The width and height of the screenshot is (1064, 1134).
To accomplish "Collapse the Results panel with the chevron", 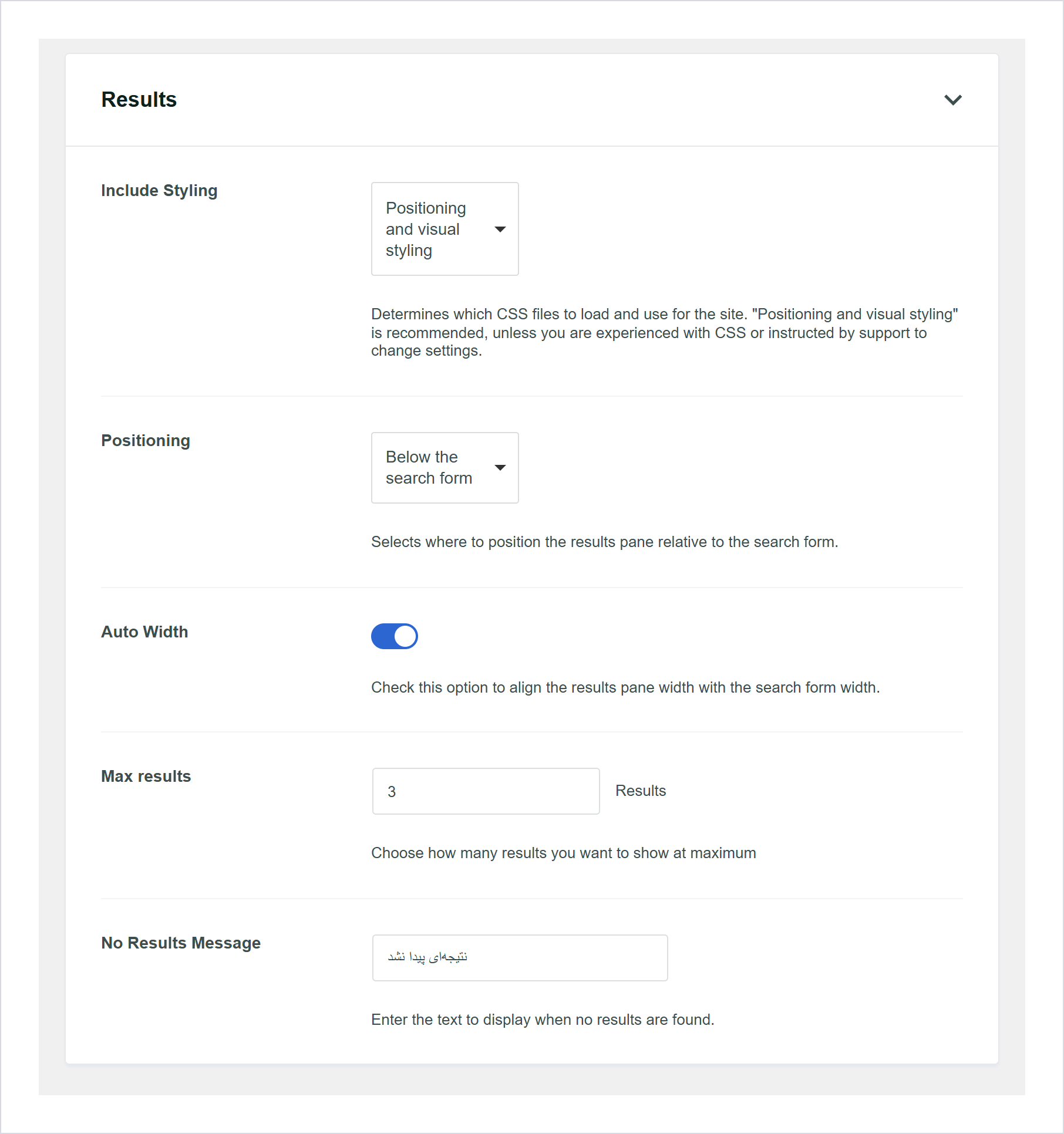I will (x=952, y=100).
